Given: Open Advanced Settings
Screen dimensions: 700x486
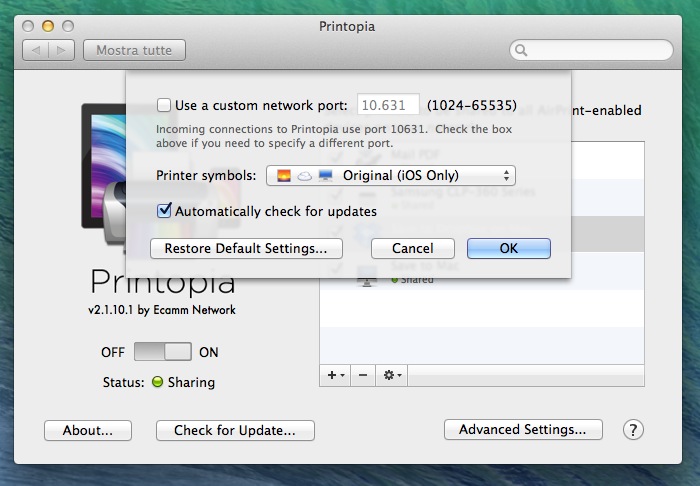Looking at the screenshot, I should point(523,429).
